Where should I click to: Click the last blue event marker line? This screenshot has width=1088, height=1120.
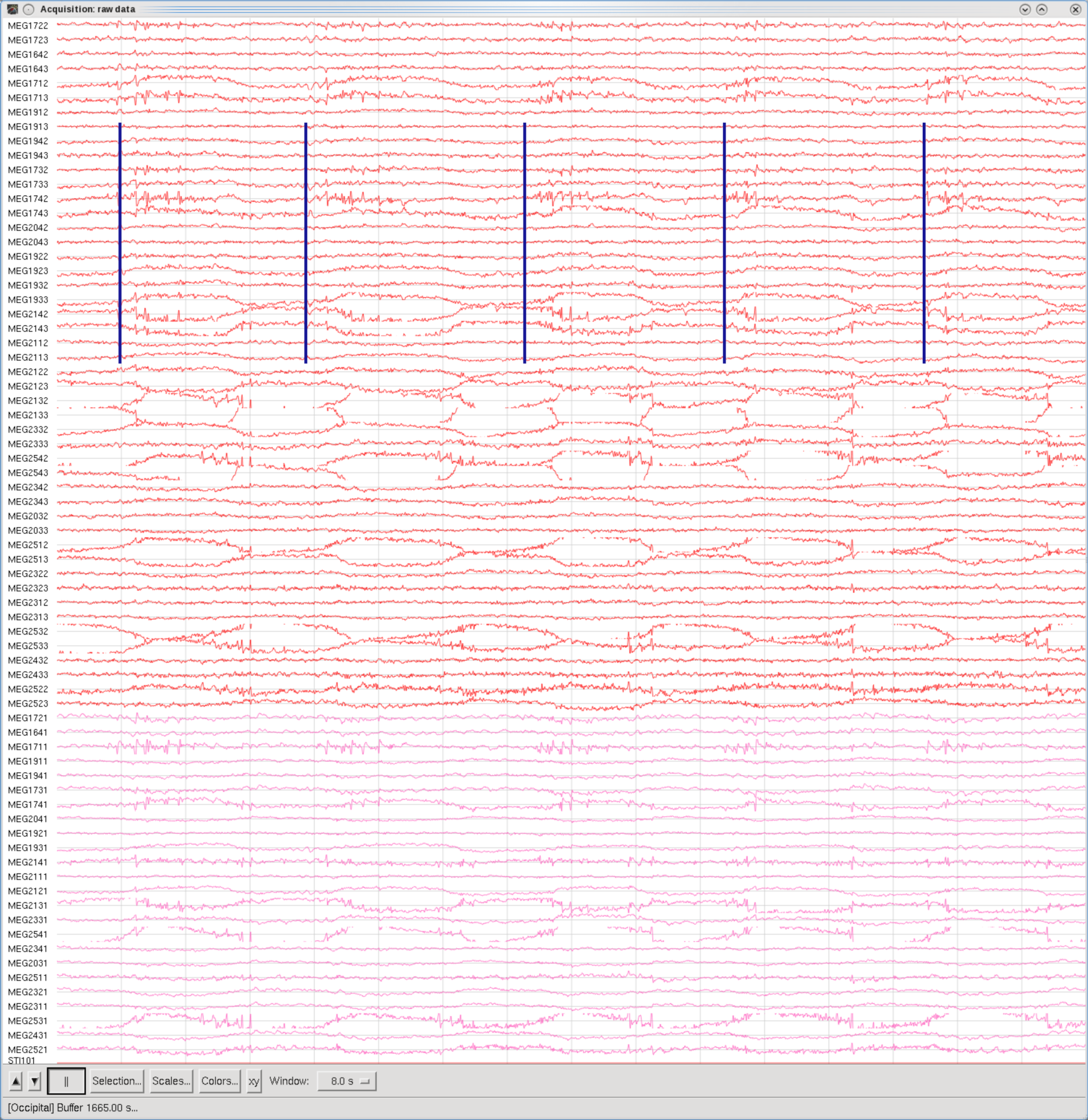click(923, 240)
